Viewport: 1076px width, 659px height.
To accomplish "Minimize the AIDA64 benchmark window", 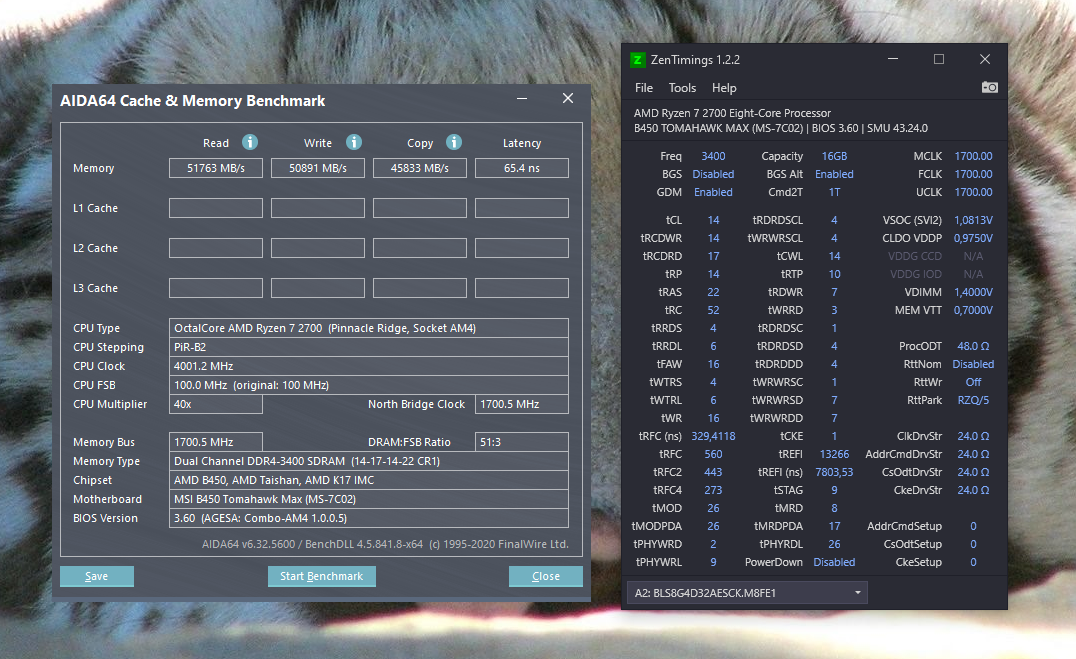I will (x=522, y=99).
